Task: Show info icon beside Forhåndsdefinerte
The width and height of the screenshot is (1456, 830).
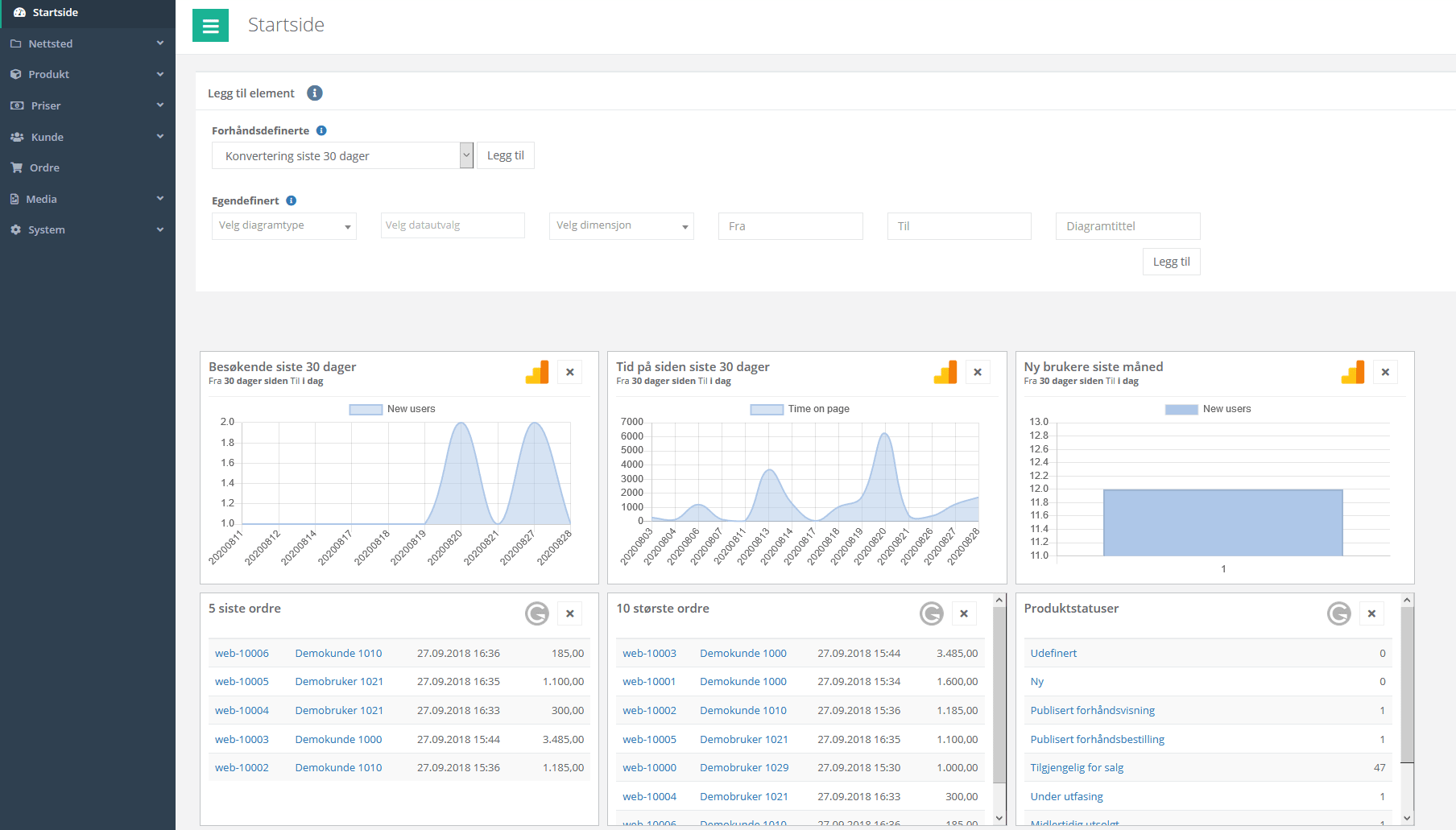Action: point(321,130)
